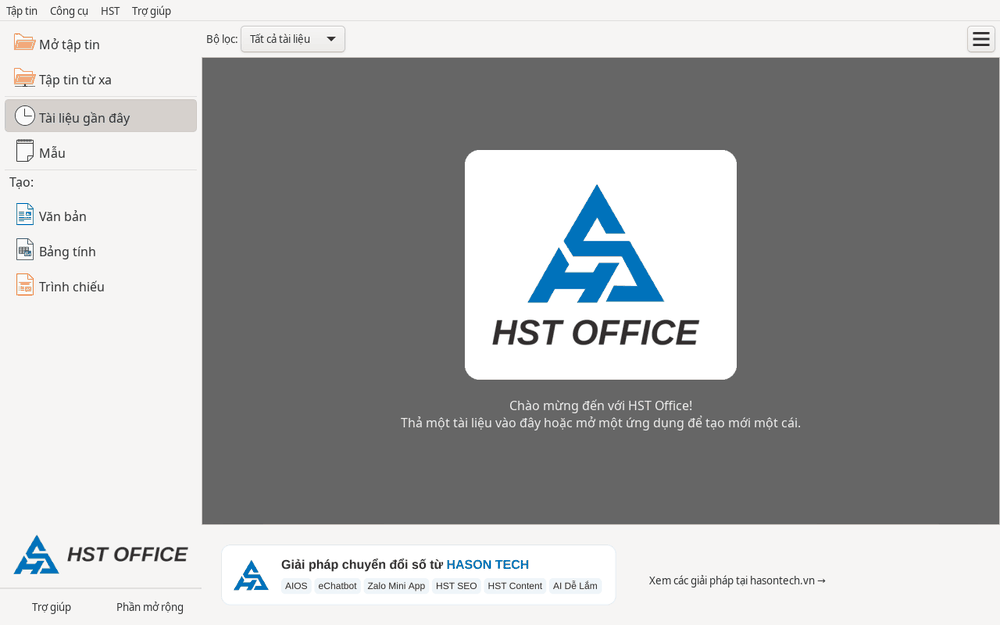
Task: Click the Mở tập tin folder icon
Action: click(24, 43)
